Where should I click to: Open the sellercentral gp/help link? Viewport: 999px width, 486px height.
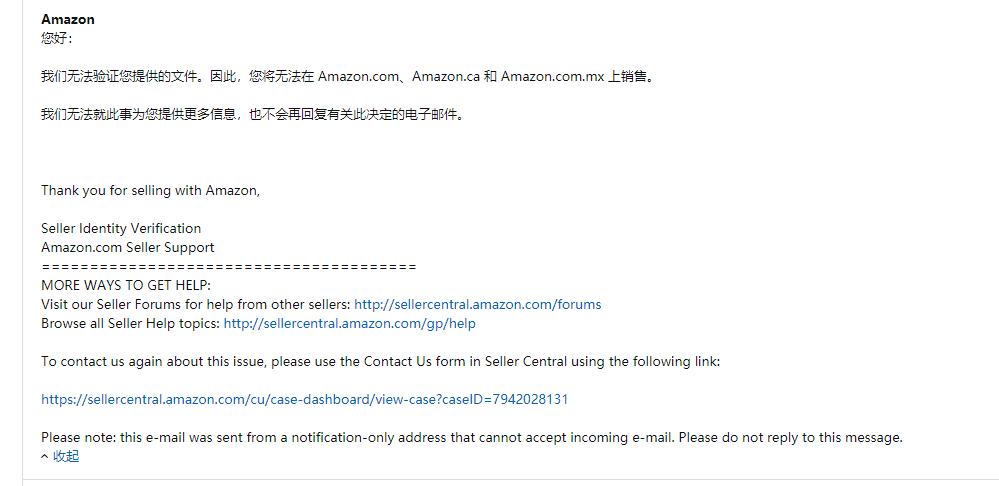pos(349,324)
